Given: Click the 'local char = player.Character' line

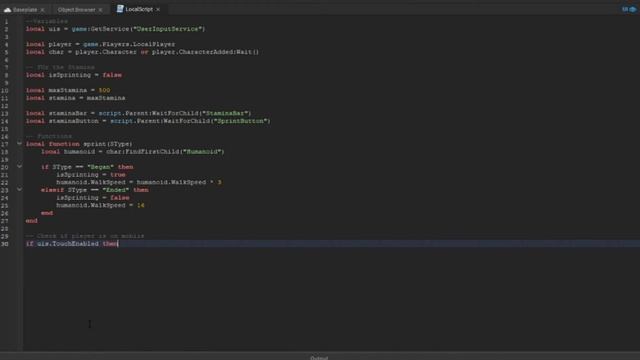Looking at the screenshot, I should point(142,52).
